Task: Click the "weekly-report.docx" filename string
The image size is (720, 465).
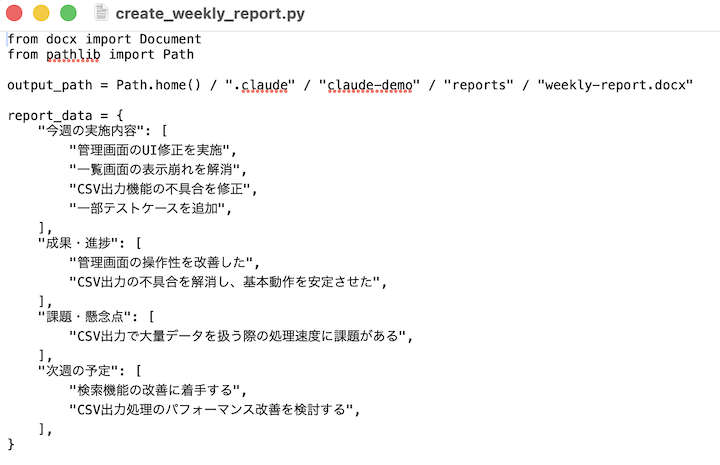Action: point(615,85)
